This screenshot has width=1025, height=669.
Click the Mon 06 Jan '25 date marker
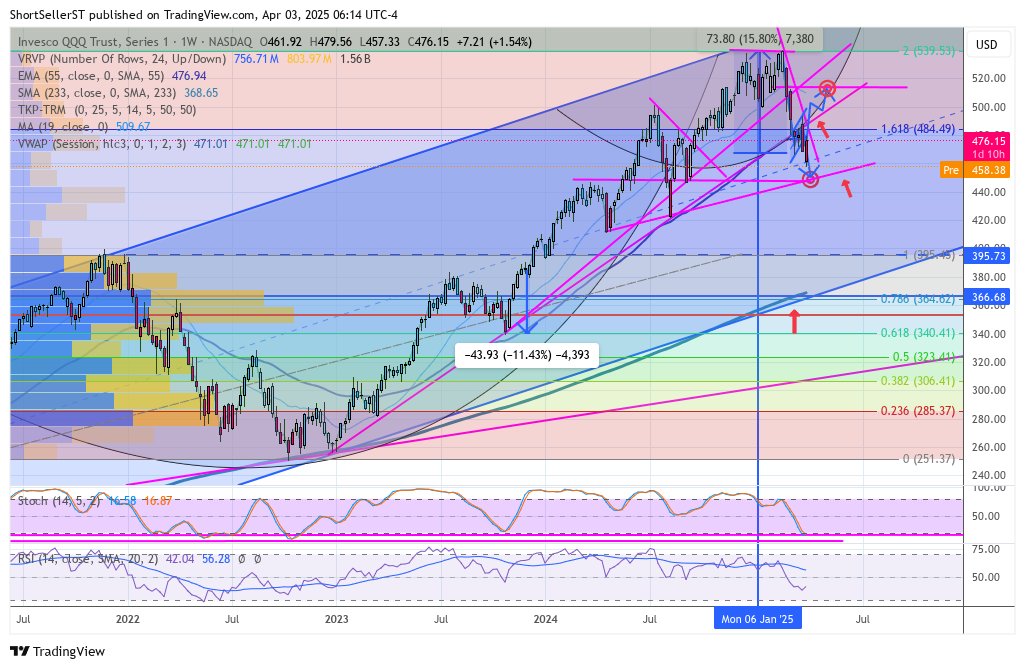coord(757,619)
